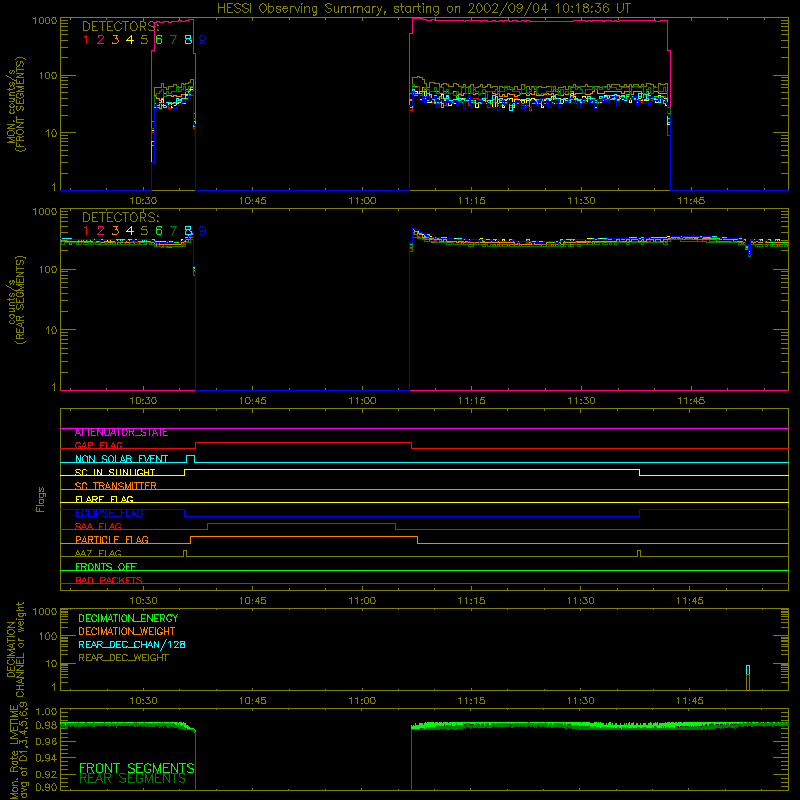The height and width of the screenshot is (800, 800).
Task: Click detector 4 in rear-segments legend
Action: 130,231
